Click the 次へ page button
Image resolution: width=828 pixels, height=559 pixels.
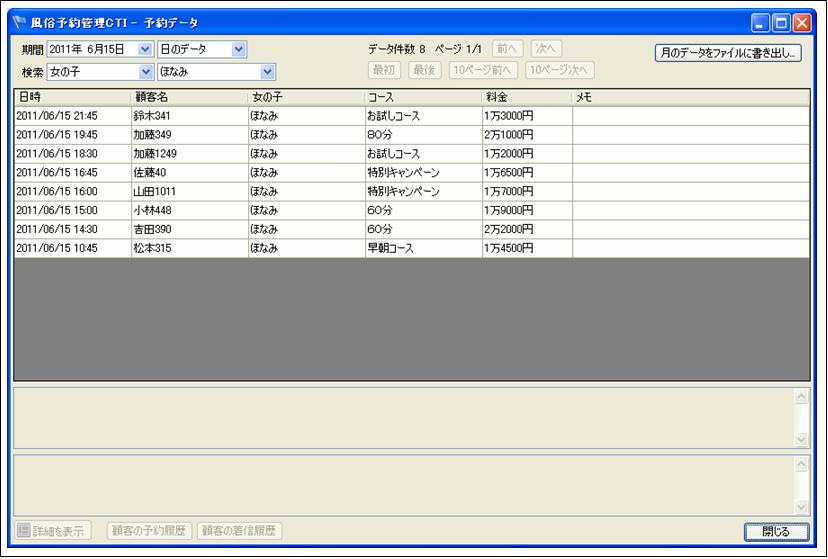tap(547, 49)
